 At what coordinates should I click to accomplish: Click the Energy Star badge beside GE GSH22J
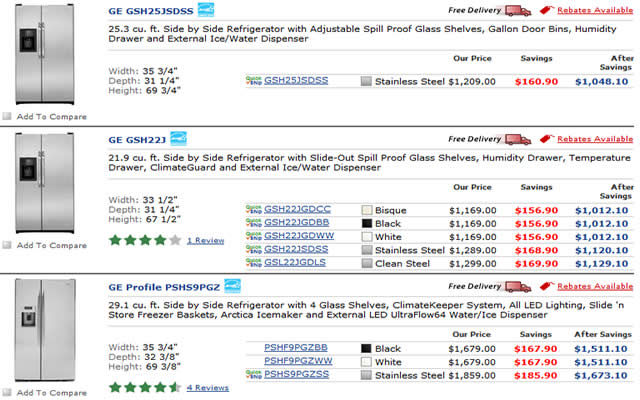tap(179, 139)
